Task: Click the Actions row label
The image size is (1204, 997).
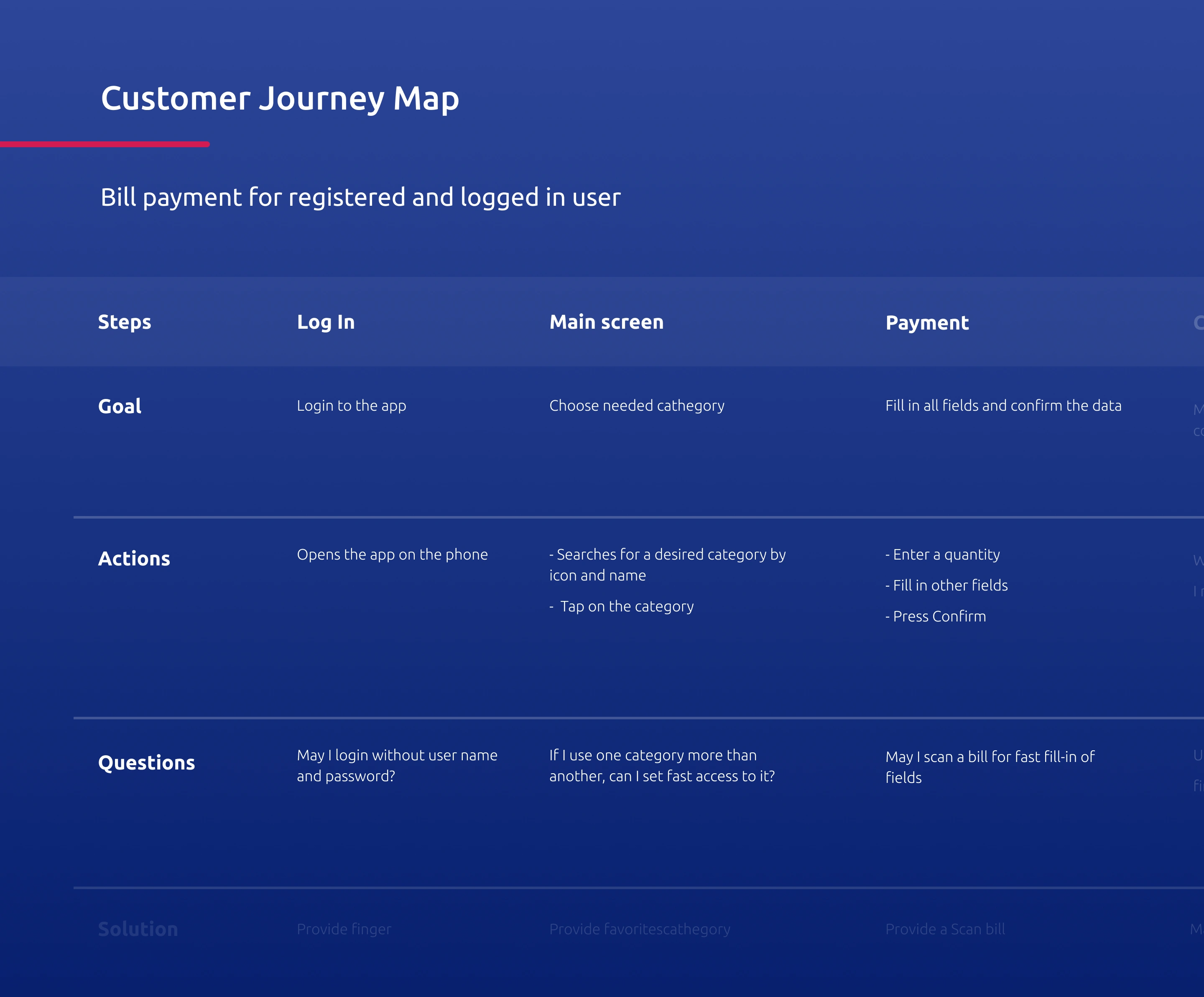Action: pyautogui.click(x=134, y=558)
